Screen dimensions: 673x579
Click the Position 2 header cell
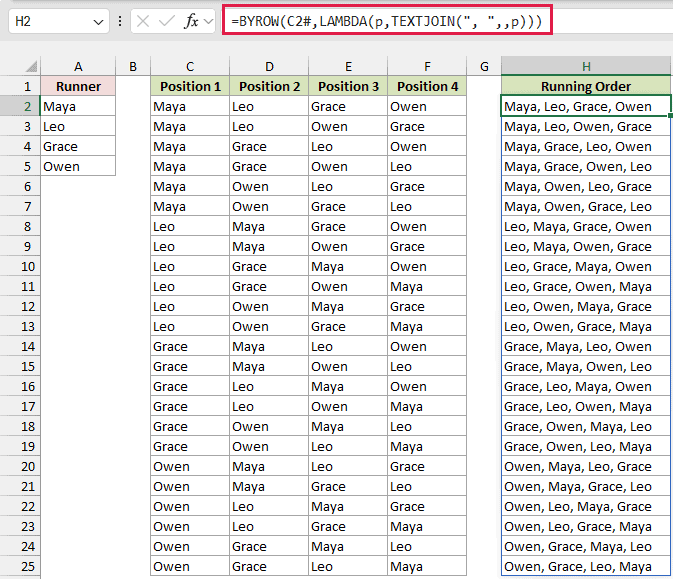pos(269,86)
